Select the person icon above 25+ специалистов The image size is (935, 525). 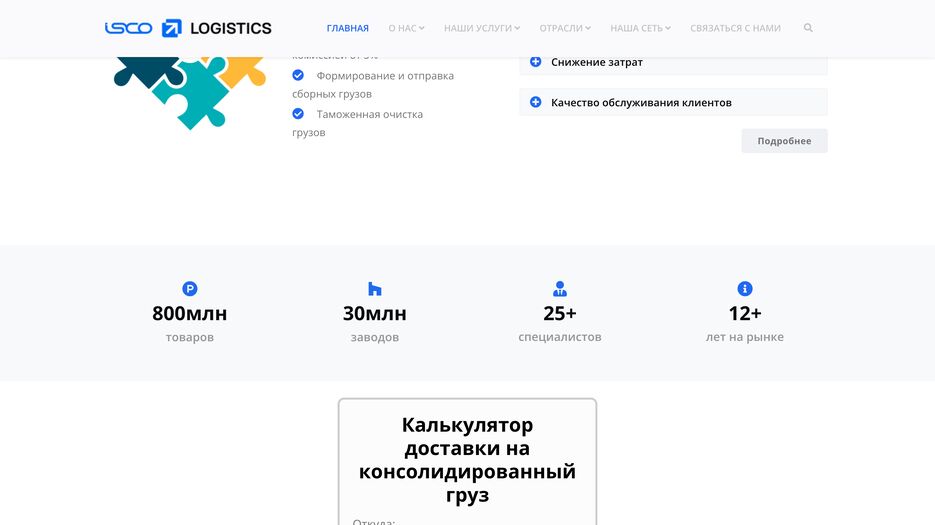(x=560, y=289)
